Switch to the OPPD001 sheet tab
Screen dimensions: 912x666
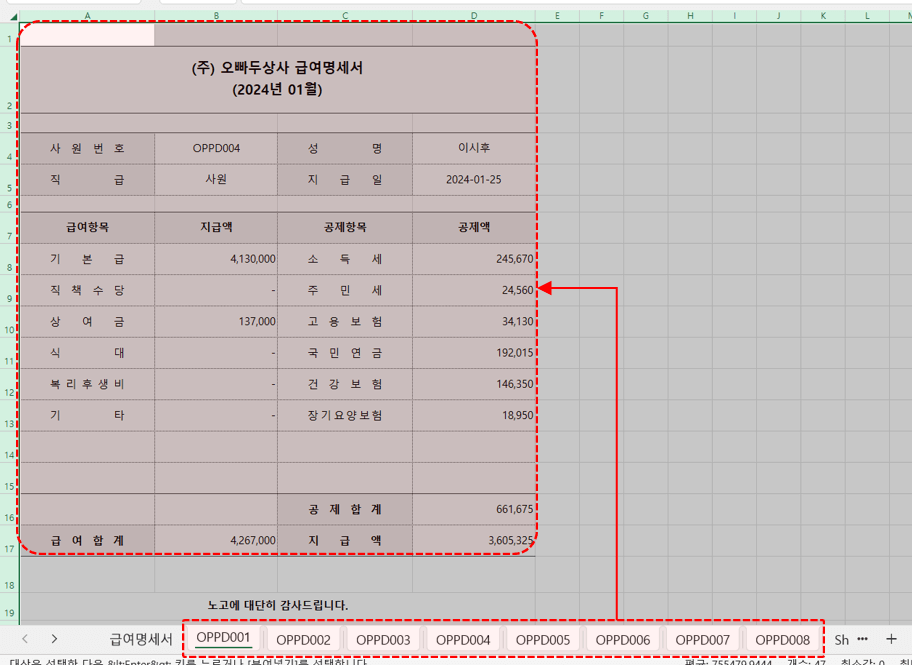point(223,638)
